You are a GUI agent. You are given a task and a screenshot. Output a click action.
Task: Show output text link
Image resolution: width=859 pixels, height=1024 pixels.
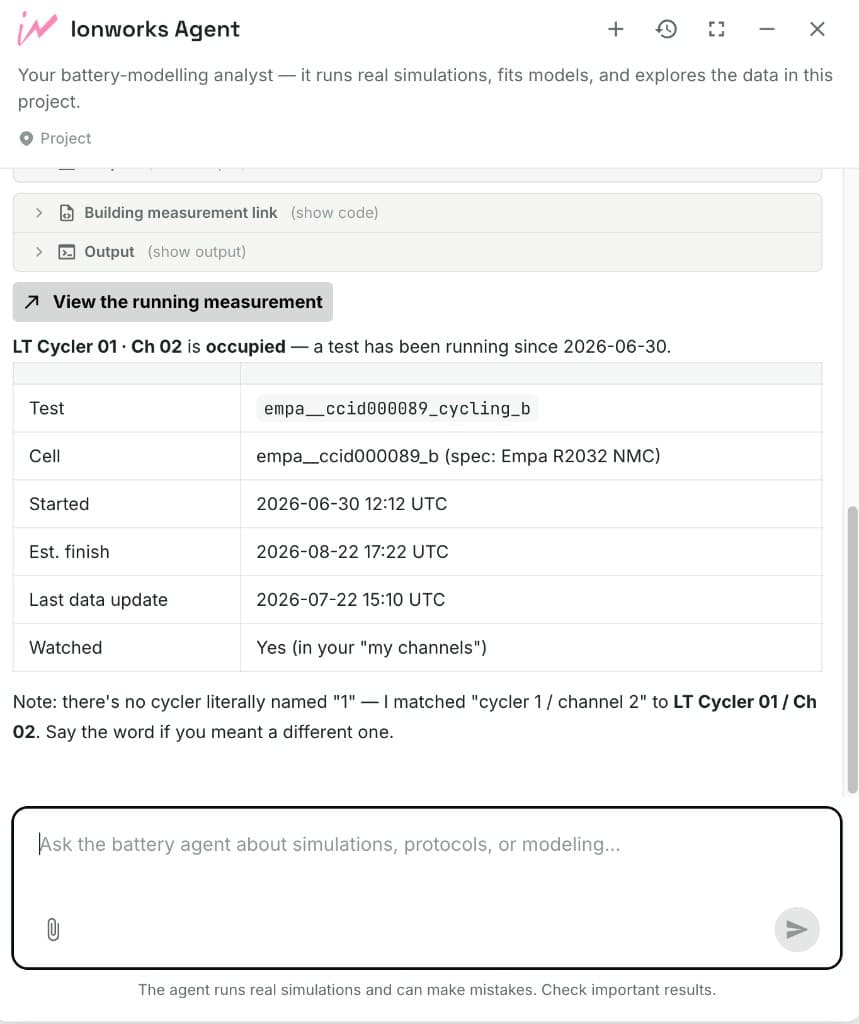[197, 252]
